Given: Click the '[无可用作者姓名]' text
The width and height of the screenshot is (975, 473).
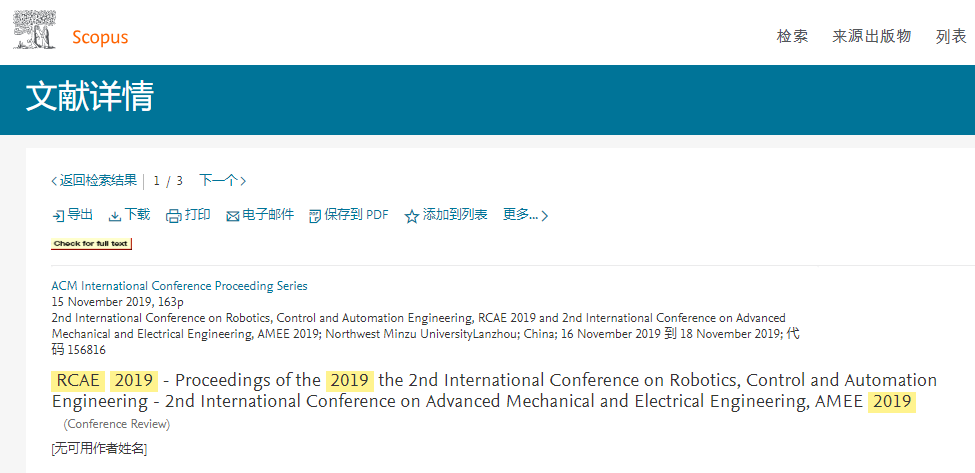Looking at the screenshot, I should tap(99, 449).
